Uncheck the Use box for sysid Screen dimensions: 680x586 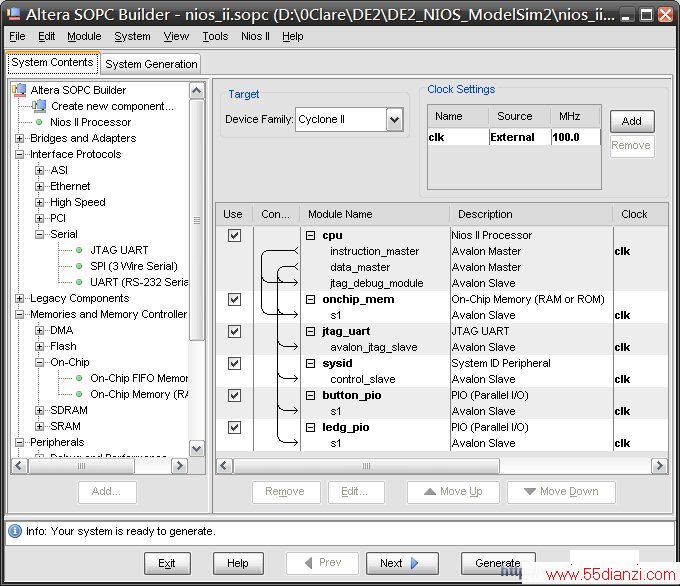click(x=234, y=363)
